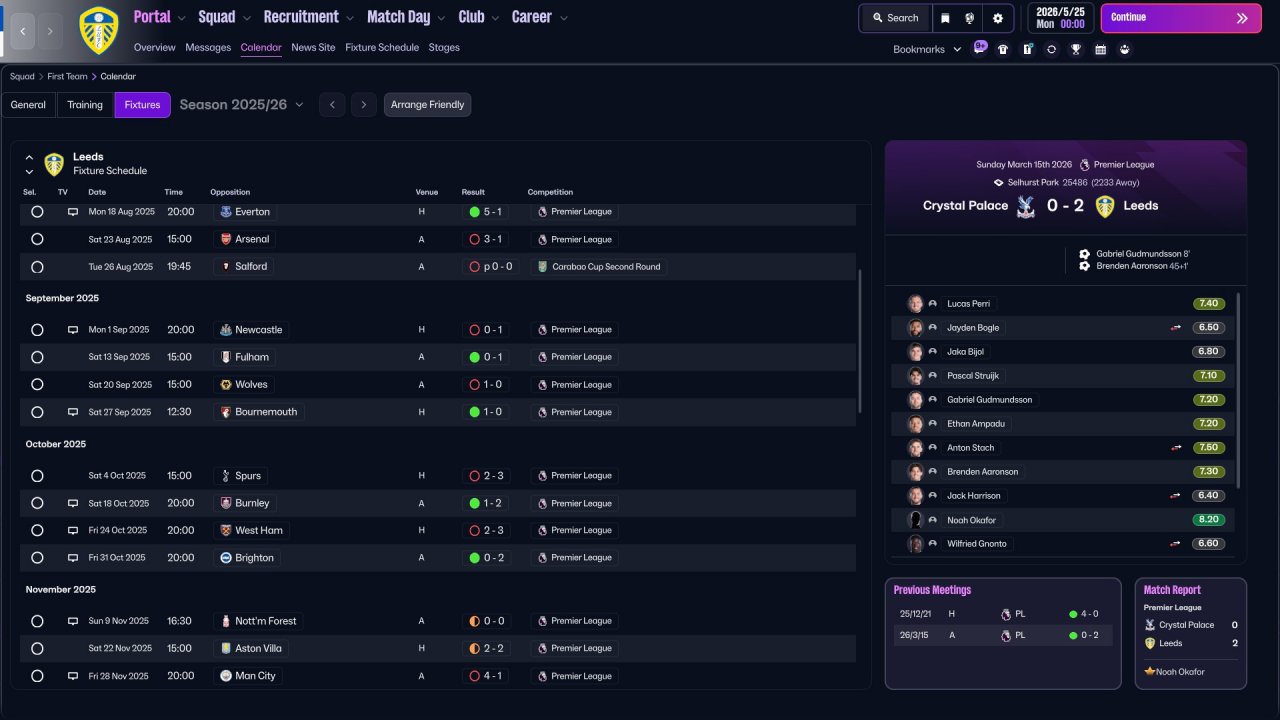
Task: Click the Brighton club crest
Action: 226,558
